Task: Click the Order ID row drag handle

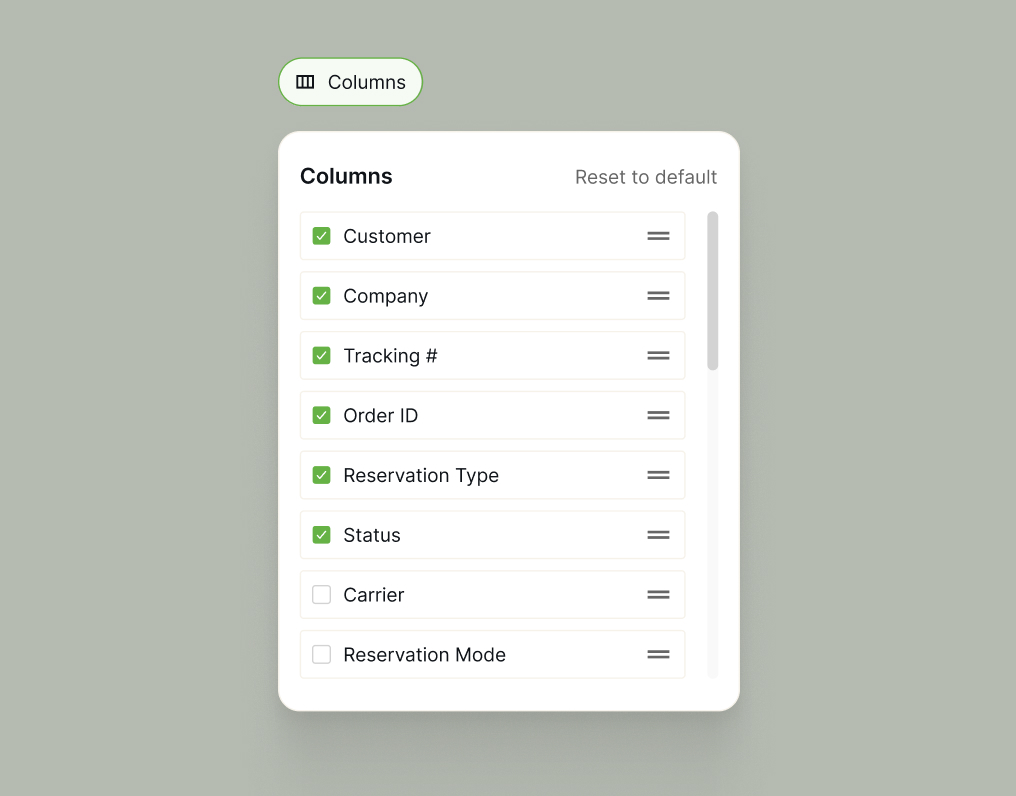Action: tap(658, 415)
